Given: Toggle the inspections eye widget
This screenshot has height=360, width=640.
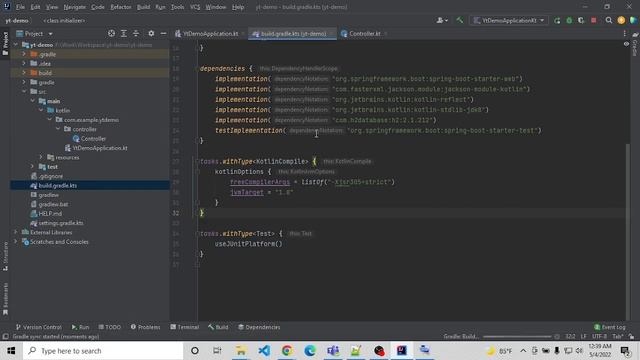Looking at the screenshot, I should pos(626,44).
